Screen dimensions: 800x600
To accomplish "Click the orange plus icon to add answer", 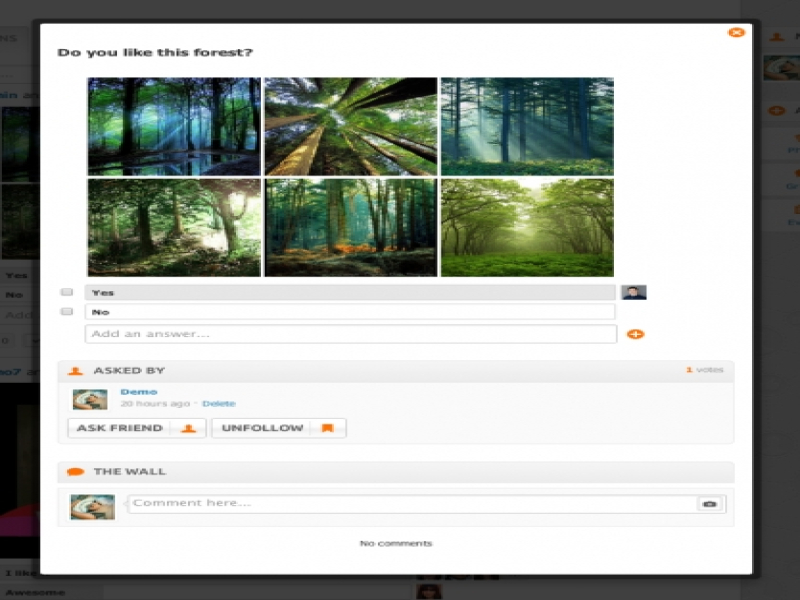I will [635, 334].
